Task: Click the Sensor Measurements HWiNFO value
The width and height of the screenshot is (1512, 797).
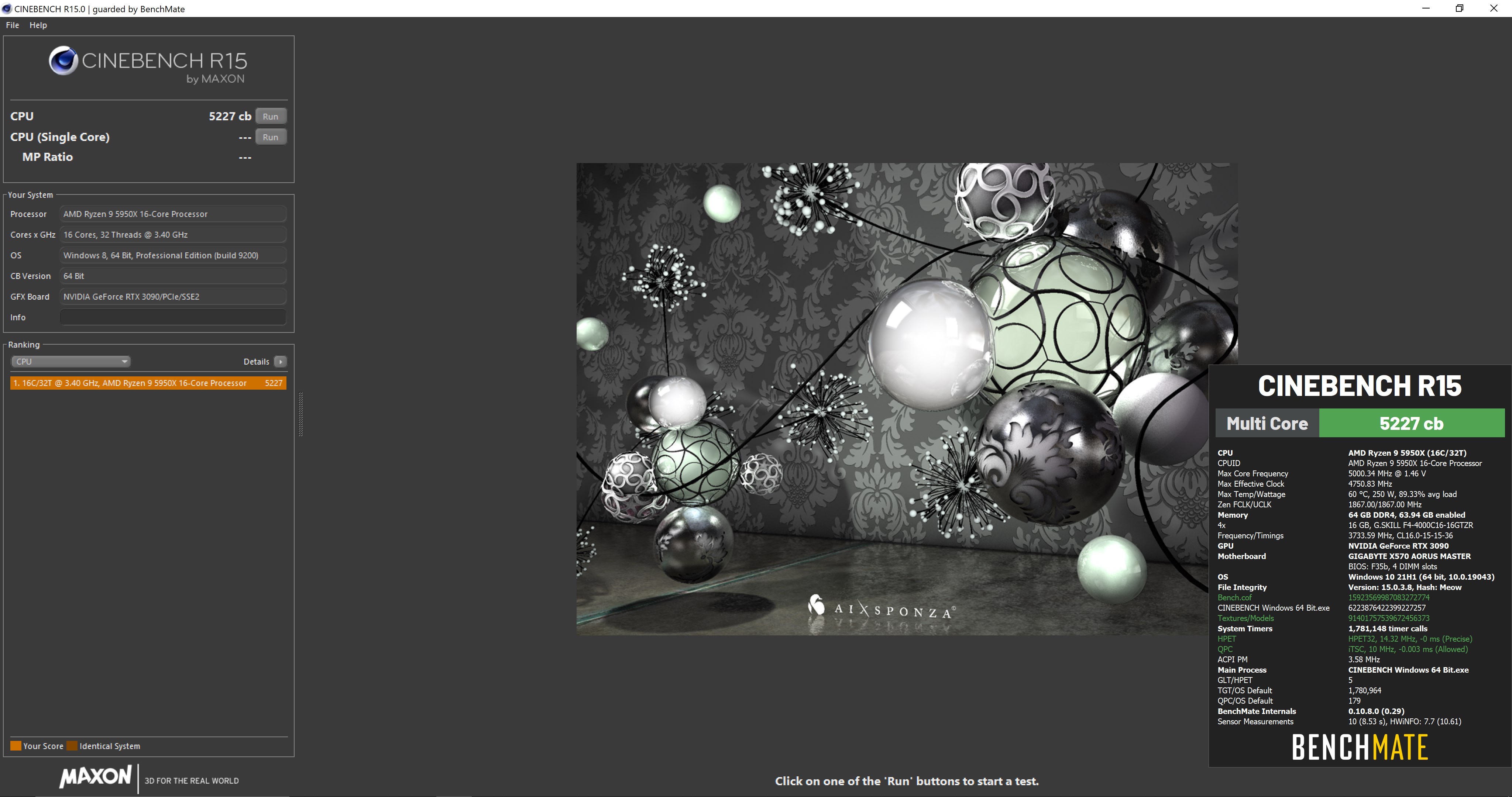Action: tap(1405, 721)
